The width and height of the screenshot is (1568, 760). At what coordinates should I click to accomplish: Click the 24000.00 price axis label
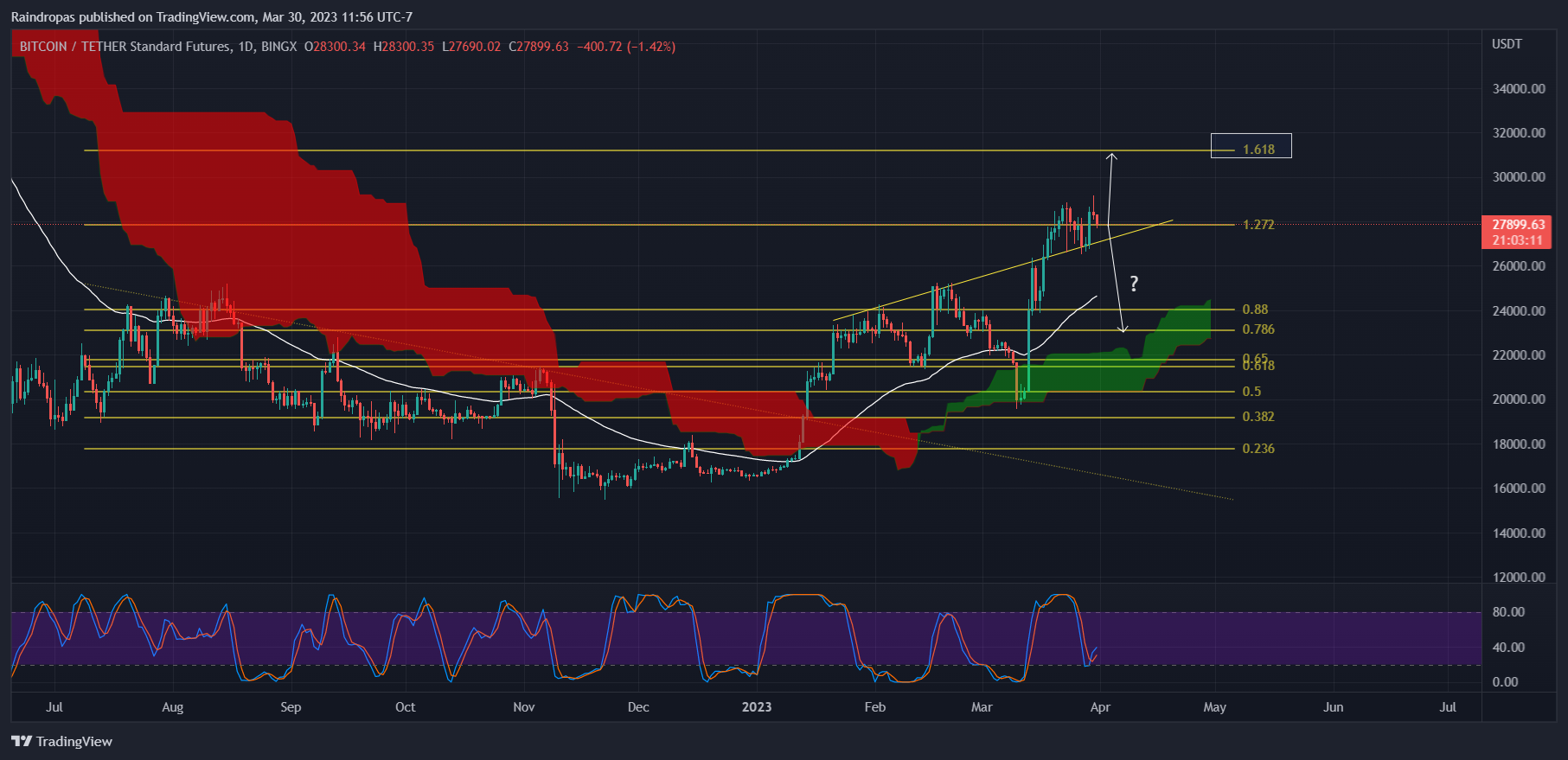pos(1519,311)
